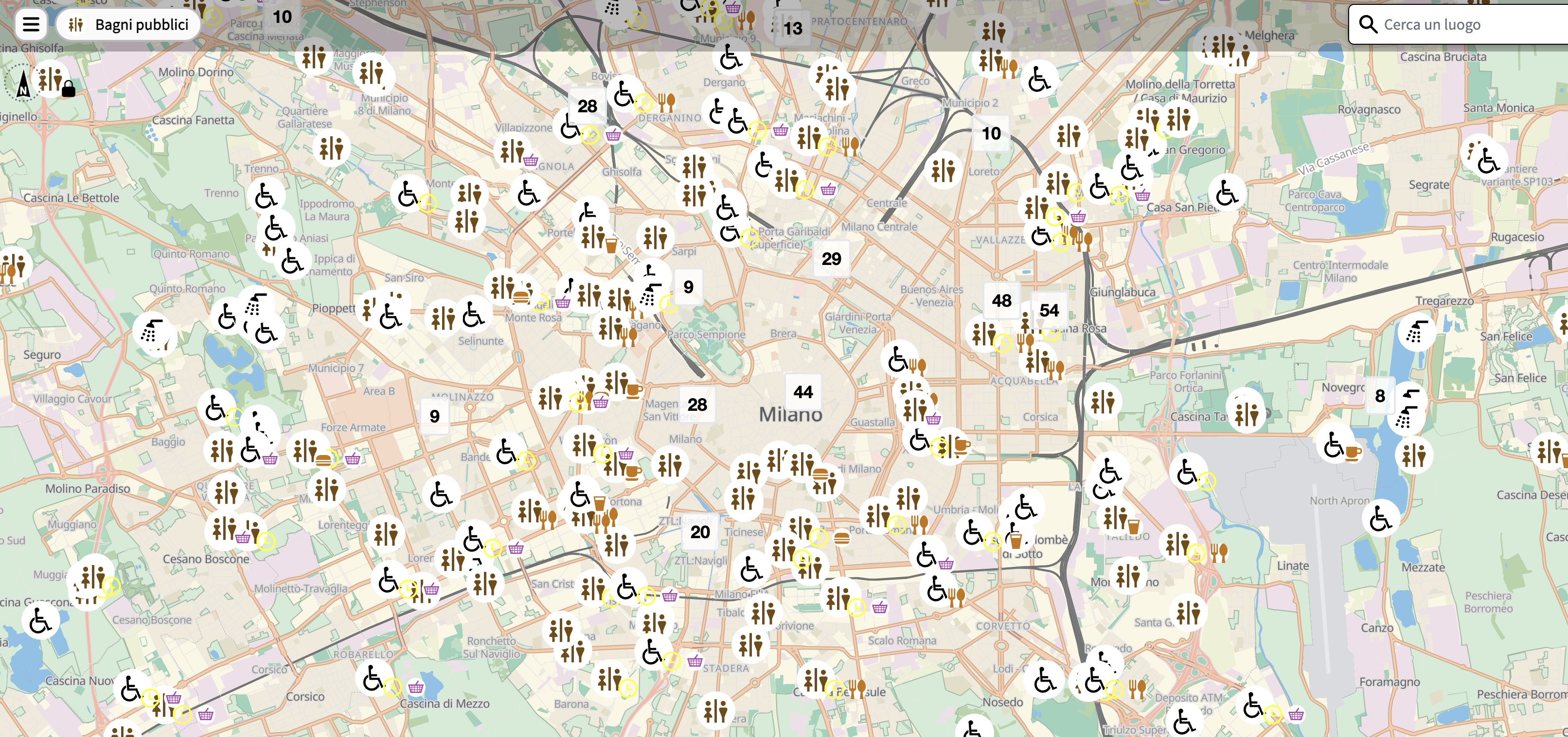Select shower marker near Tregarezzo
The image size is (1568, 737).
click(x=1416, y=333)
